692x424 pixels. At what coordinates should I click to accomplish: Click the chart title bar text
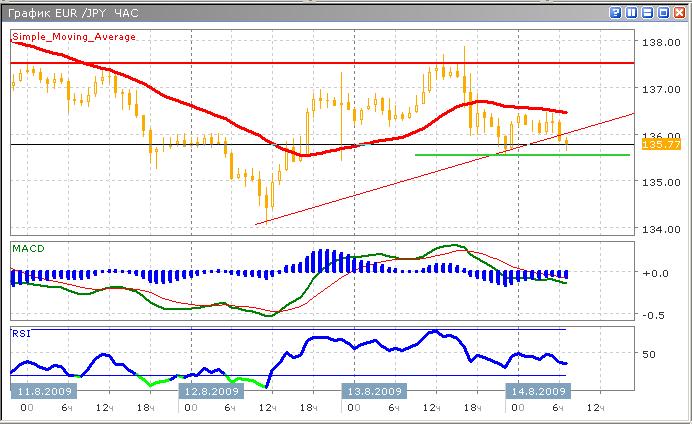coord(70,13)
